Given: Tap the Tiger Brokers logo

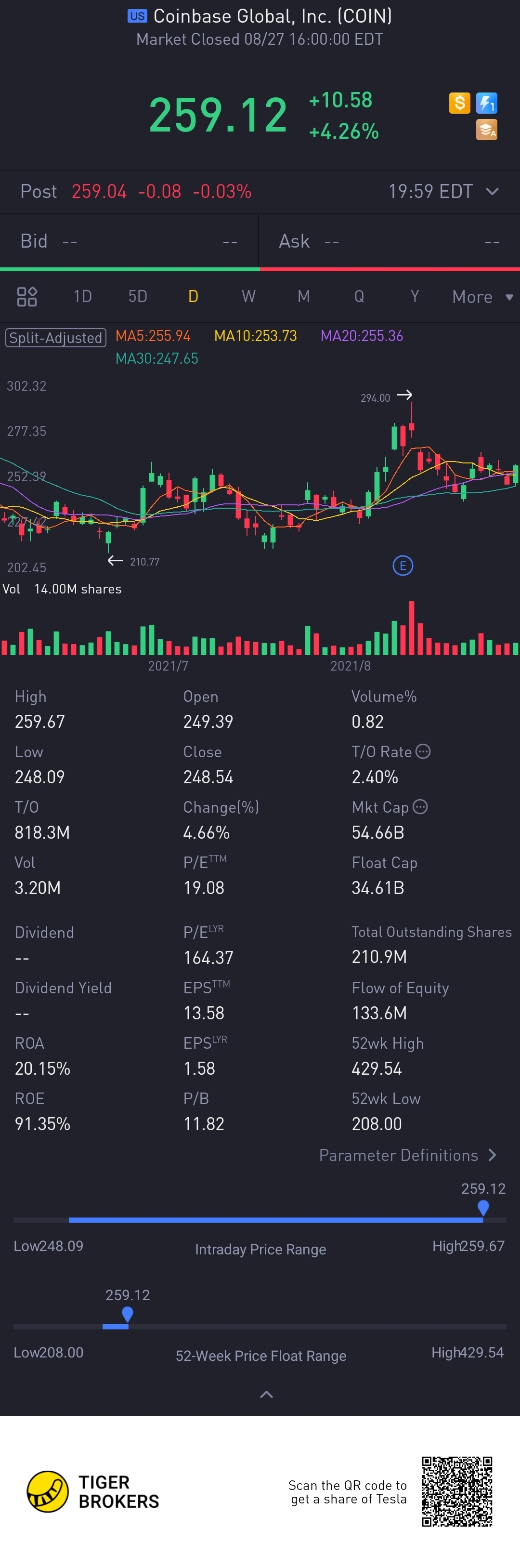Looking at the screenshot, I should point(92,1491).
